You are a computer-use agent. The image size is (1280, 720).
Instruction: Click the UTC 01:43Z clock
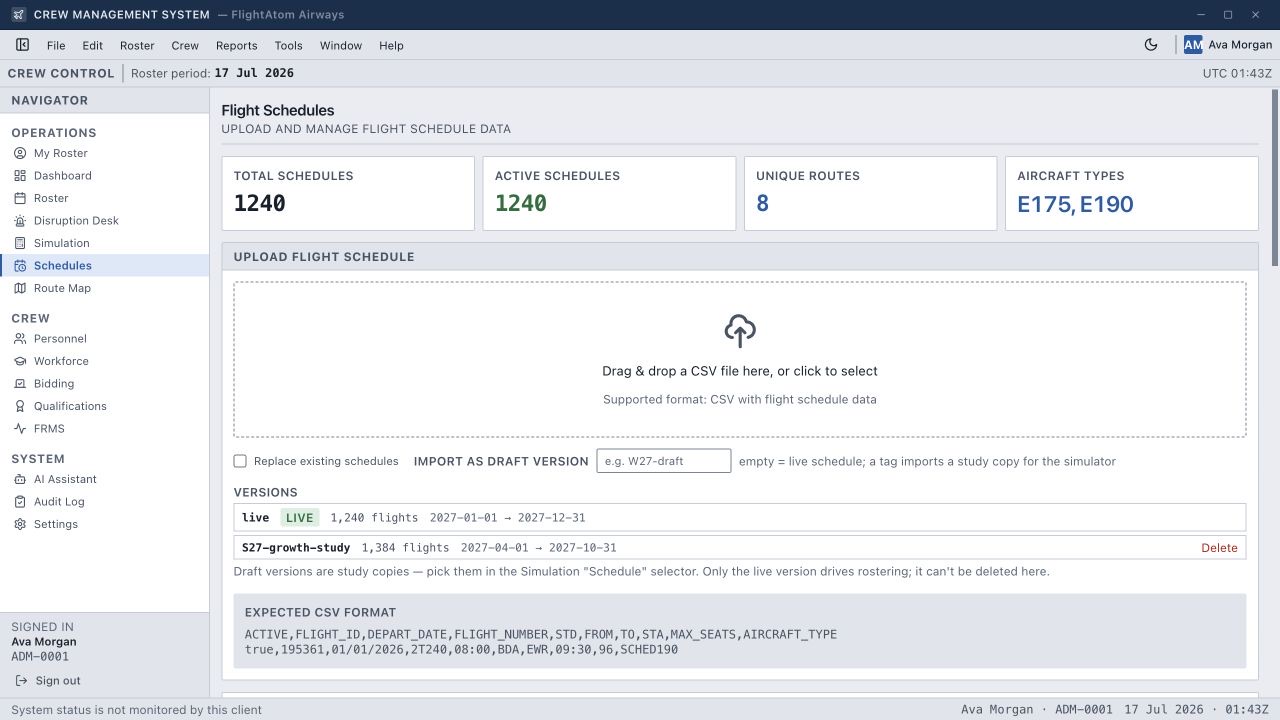pyautogui.click(x=1237, y=73)
